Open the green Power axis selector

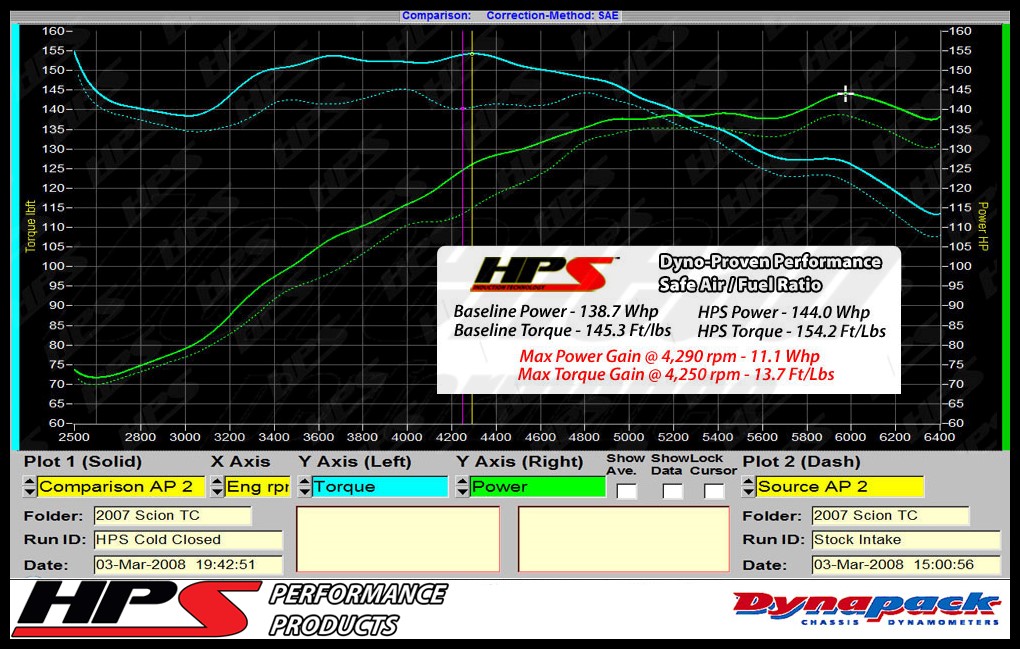(x=538, y=486)
